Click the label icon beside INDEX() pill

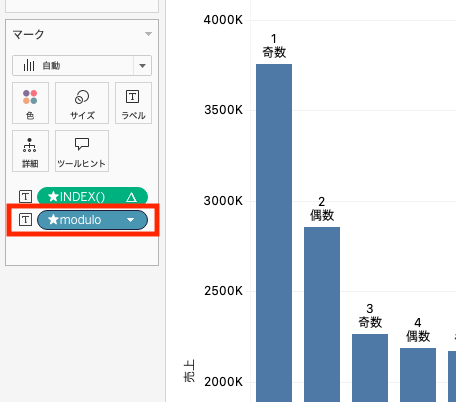tap(25, 197)
